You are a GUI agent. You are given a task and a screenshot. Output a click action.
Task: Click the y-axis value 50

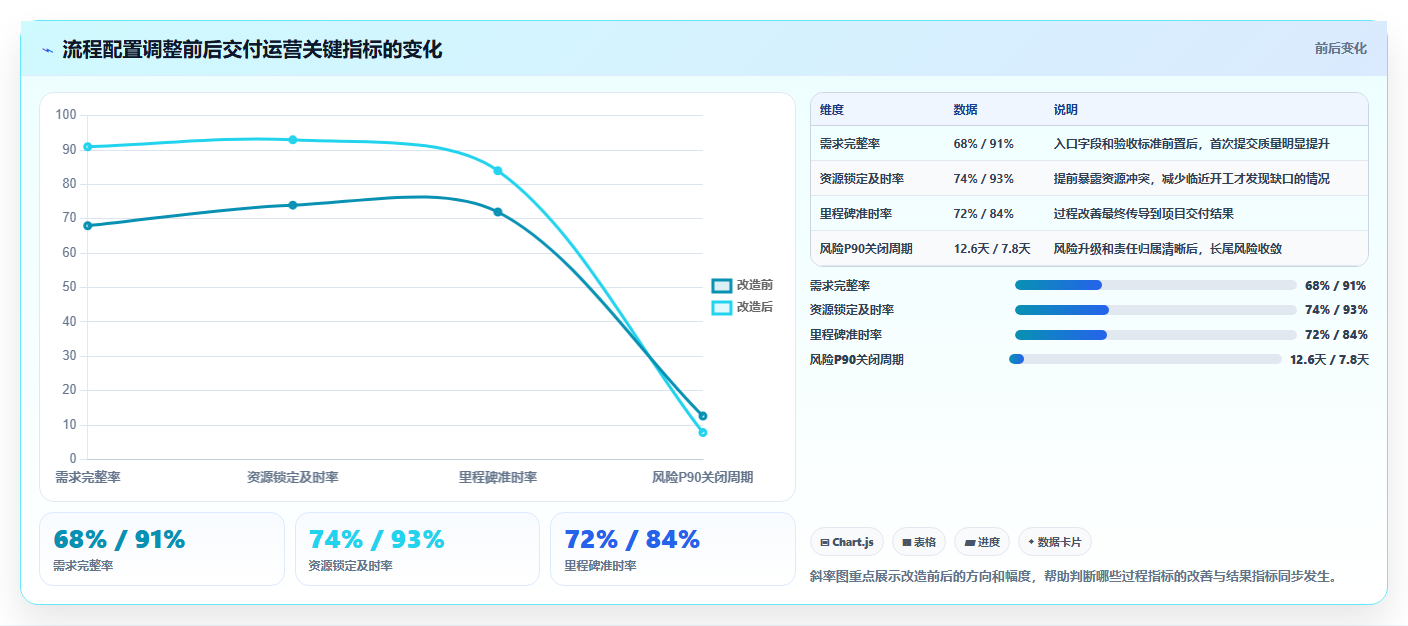tap(69, 287)
